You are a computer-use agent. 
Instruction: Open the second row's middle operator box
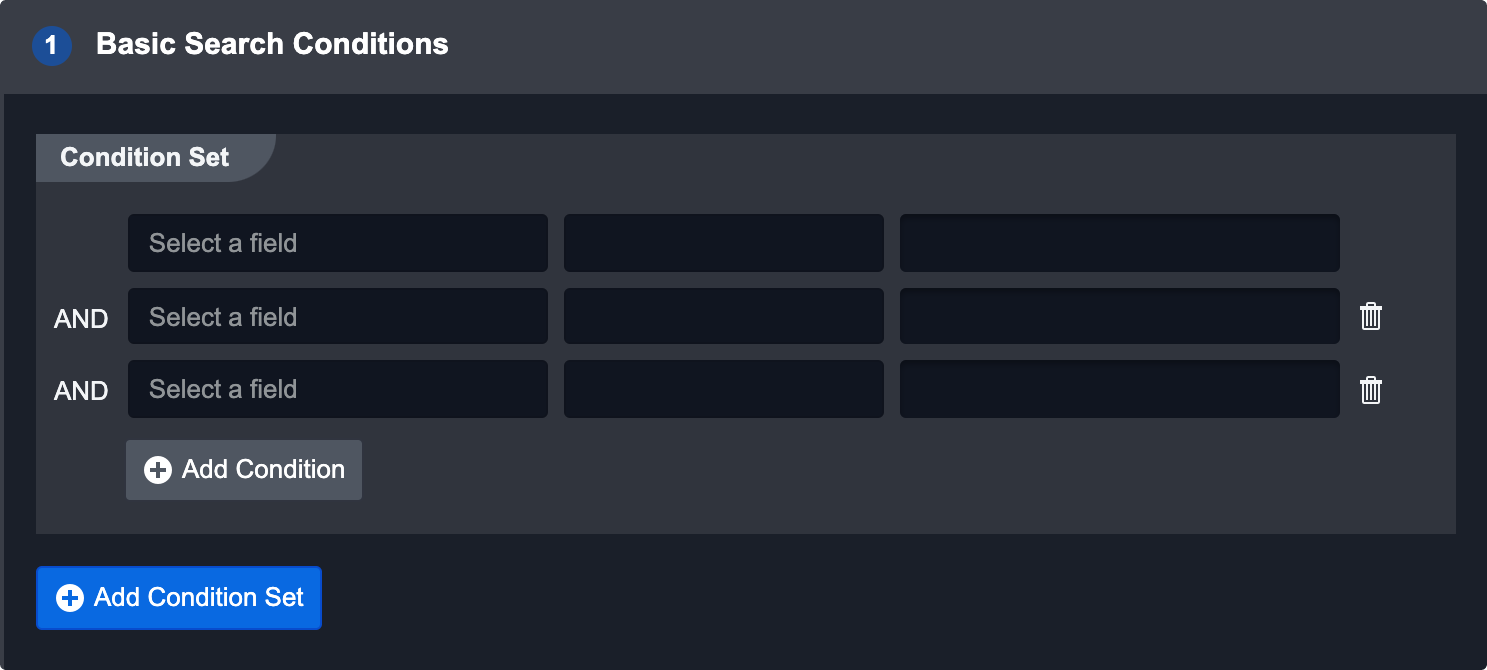pyautogui.click(x=723, y=317)
